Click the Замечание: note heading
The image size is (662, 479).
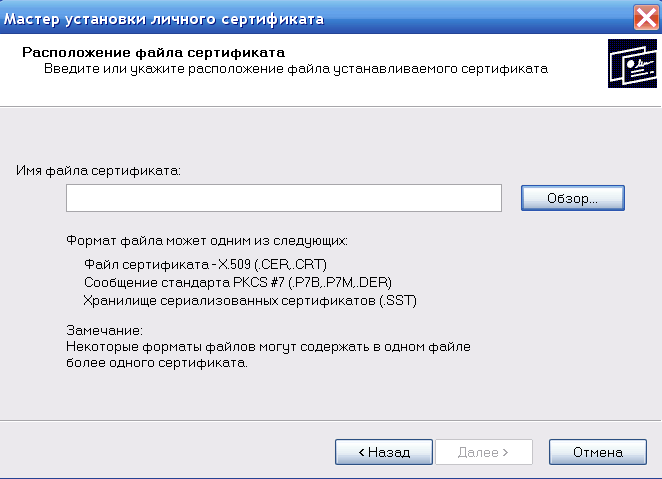[105, 330]
